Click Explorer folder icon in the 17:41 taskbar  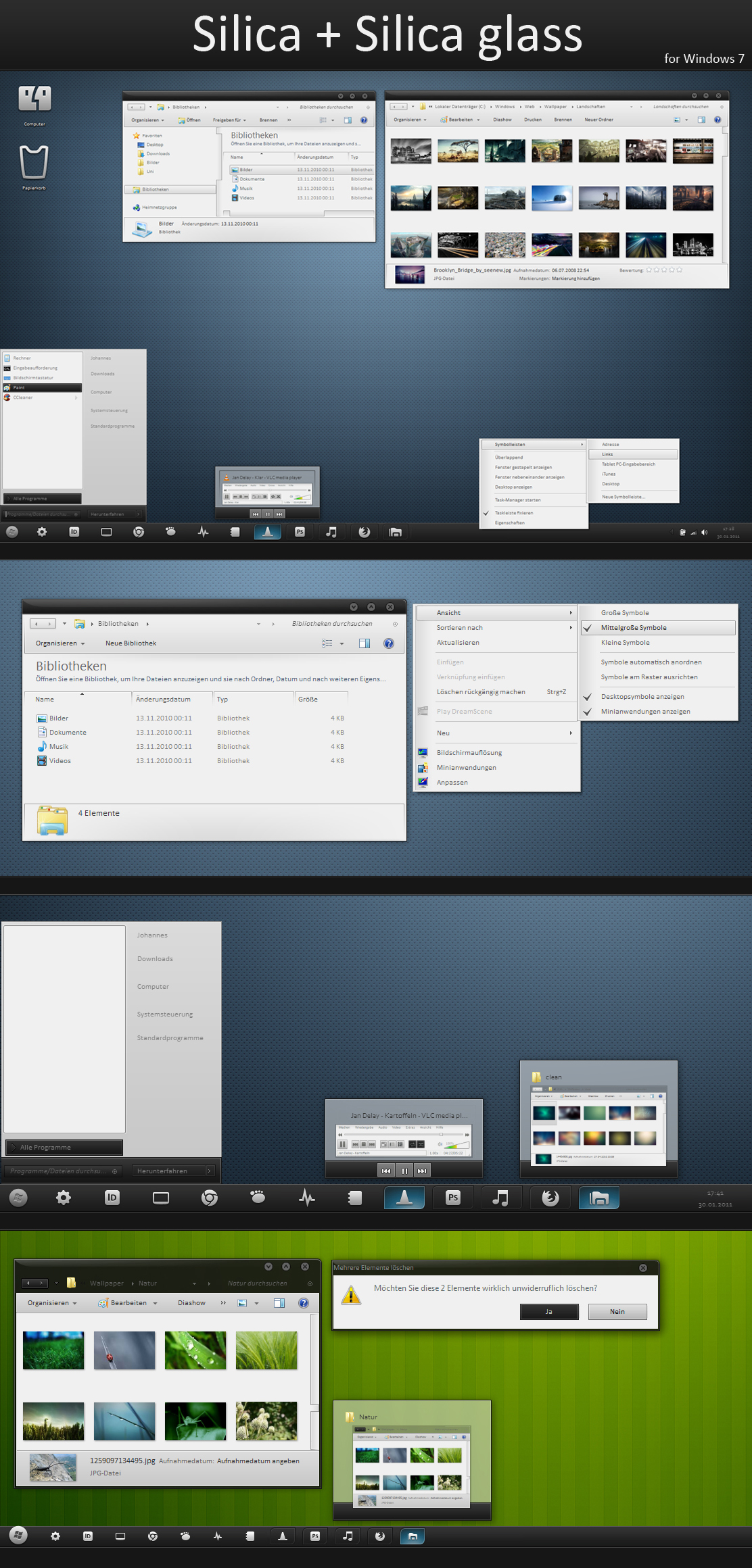tap(599, 1198)
